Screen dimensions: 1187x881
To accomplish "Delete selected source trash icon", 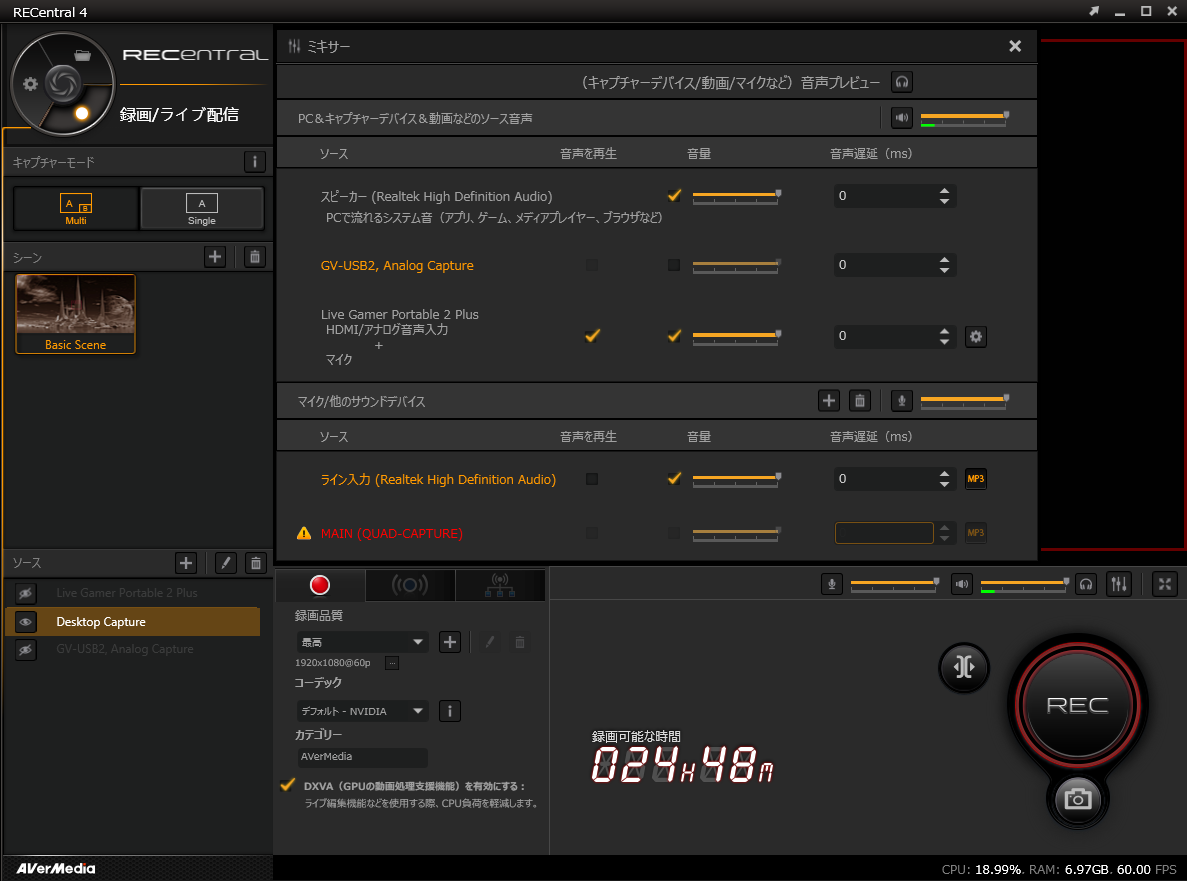I will [x=256, y=562].
